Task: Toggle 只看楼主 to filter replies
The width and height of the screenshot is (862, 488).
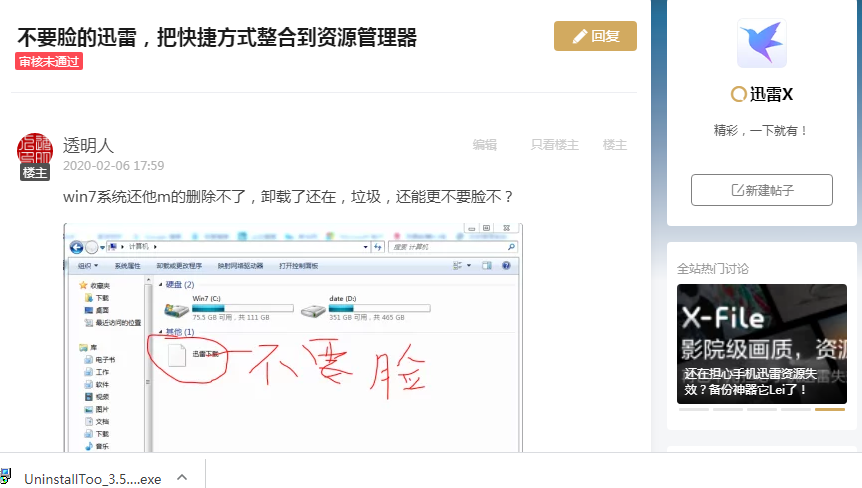Action: click(x=554, y=145)
